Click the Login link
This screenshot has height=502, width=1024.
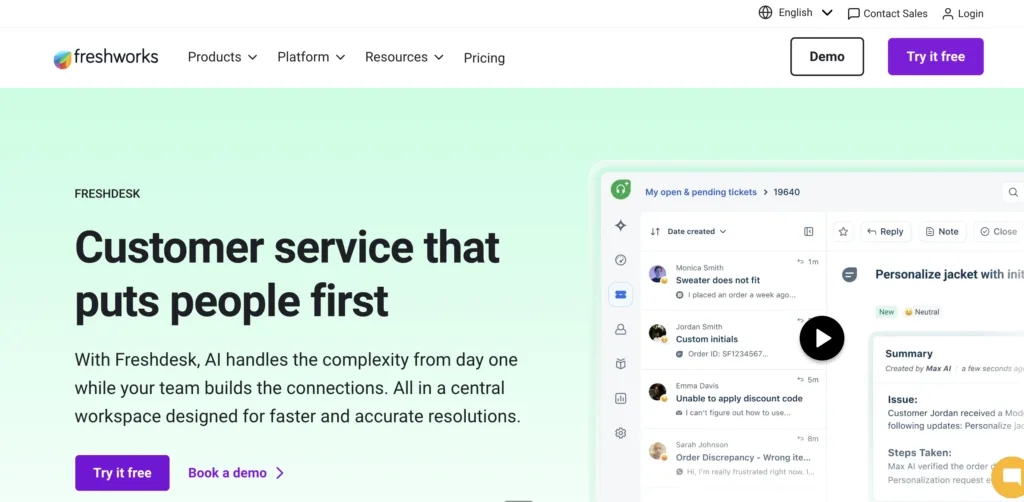[x=963, y=14]
